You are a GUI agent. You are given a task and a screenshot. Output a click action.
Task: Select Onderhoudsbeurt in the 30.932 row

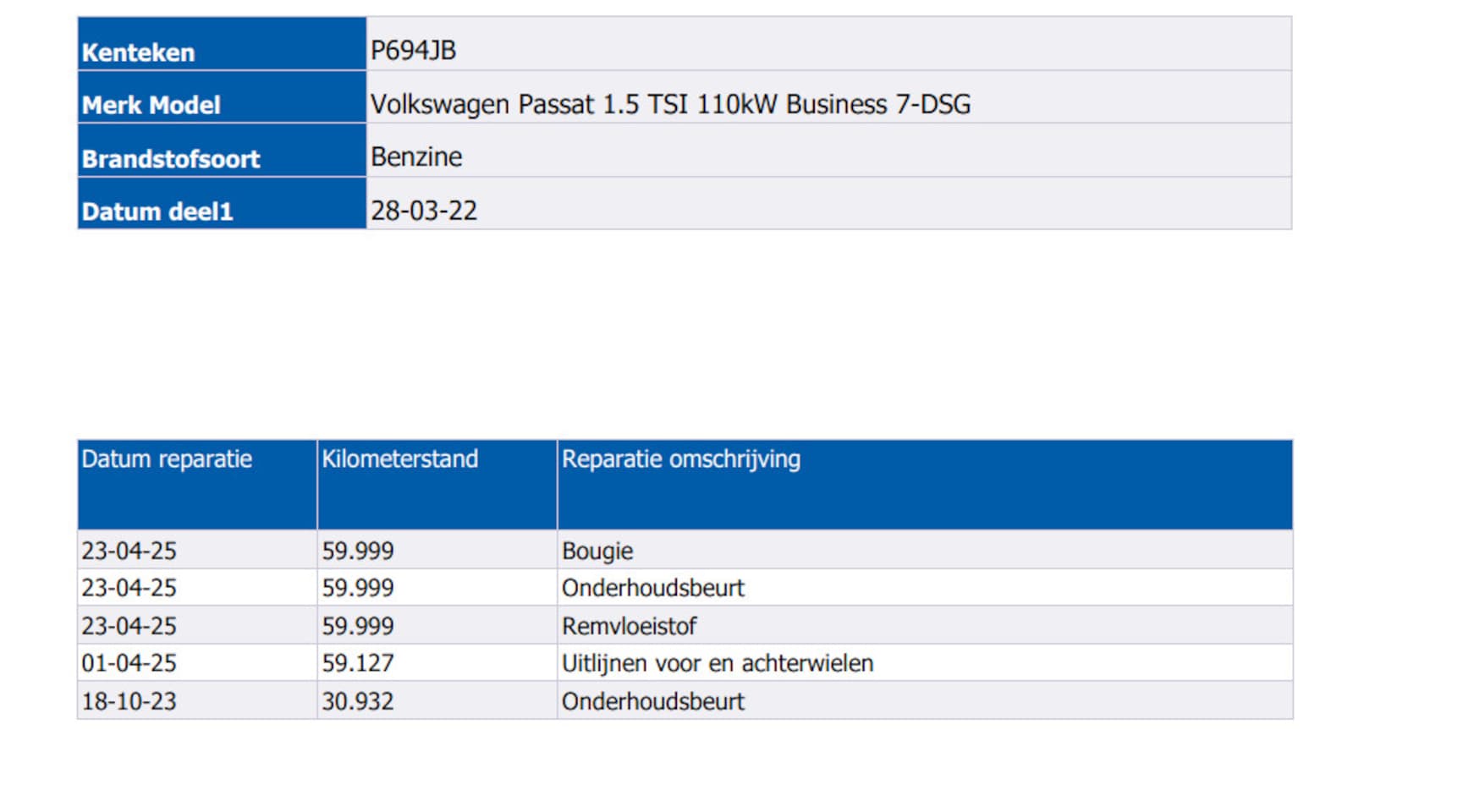click(652, 702)
